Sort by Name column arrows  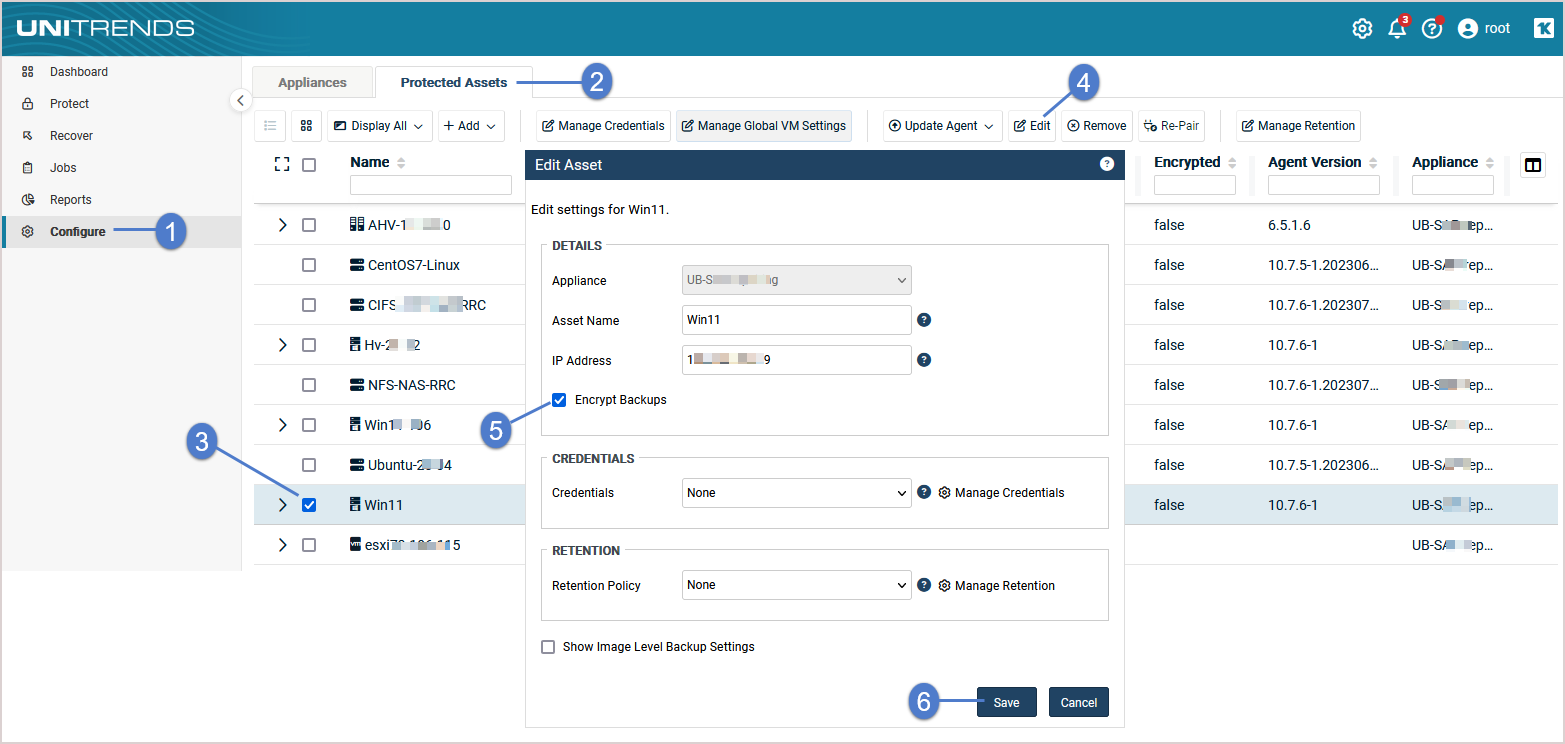coord(402,163)
